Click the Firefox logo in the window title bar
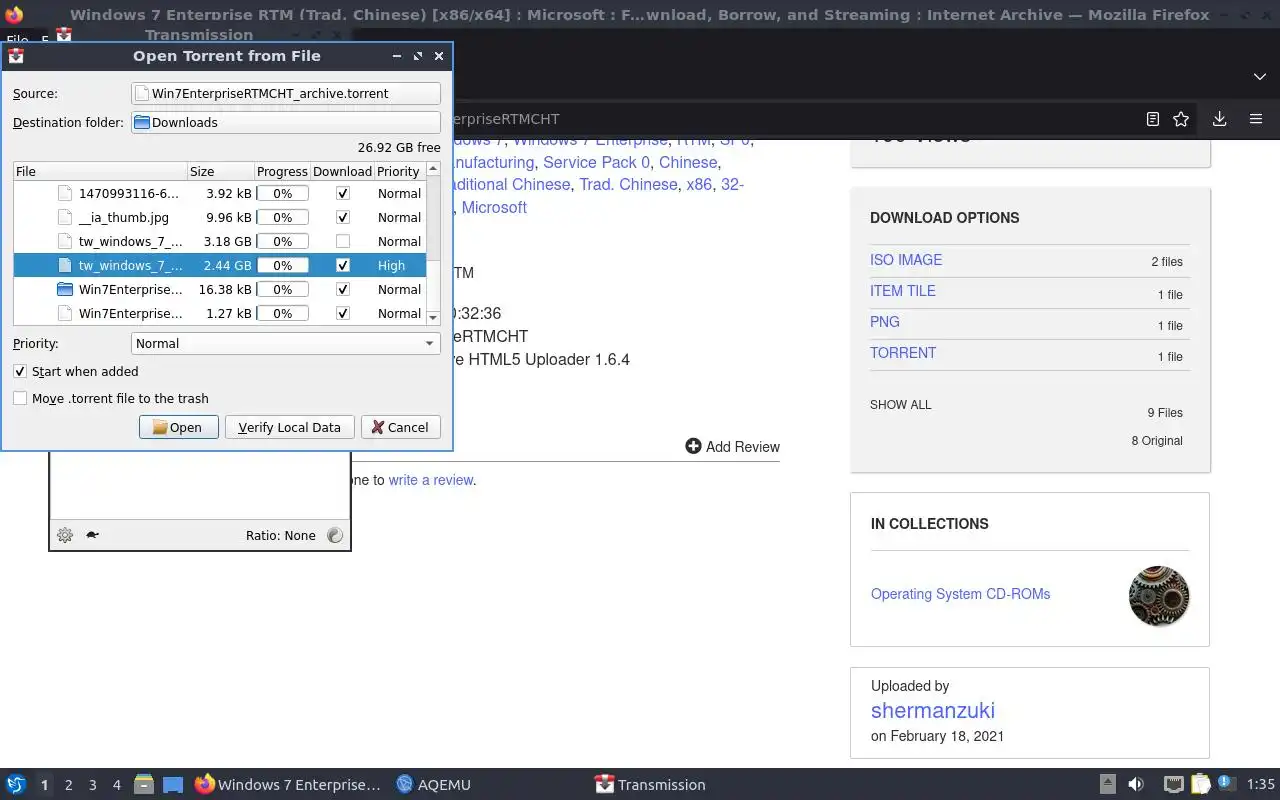 click(x=14, y=15)
